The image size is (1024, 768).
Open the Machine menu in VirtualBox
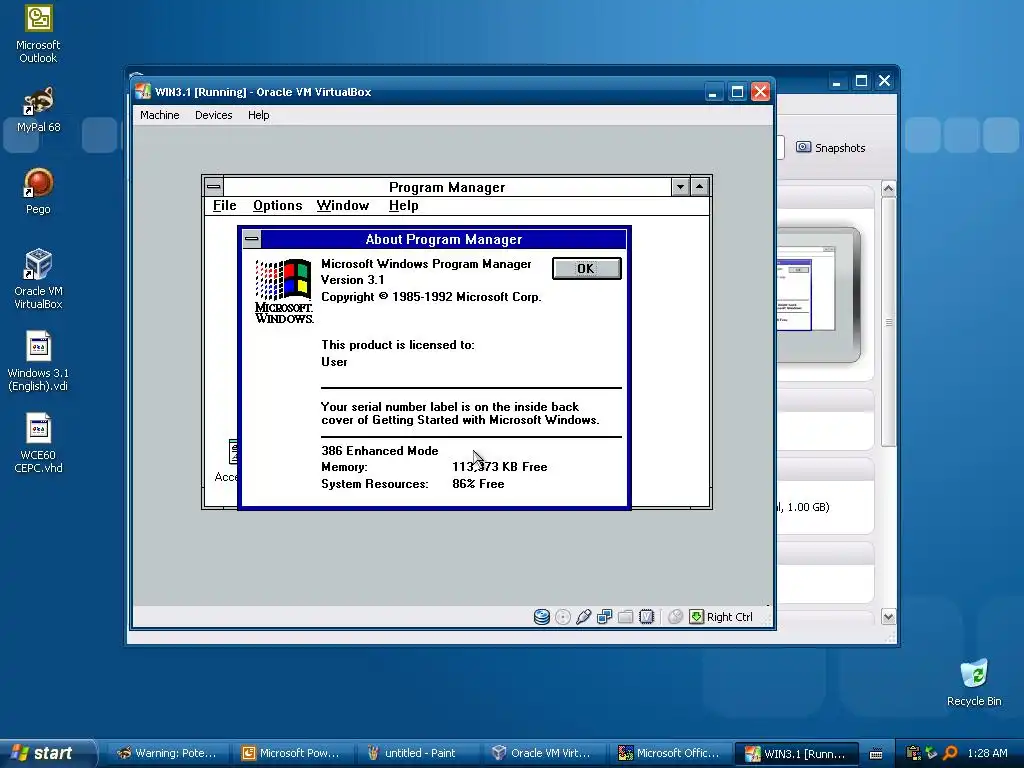click(159, 115)
